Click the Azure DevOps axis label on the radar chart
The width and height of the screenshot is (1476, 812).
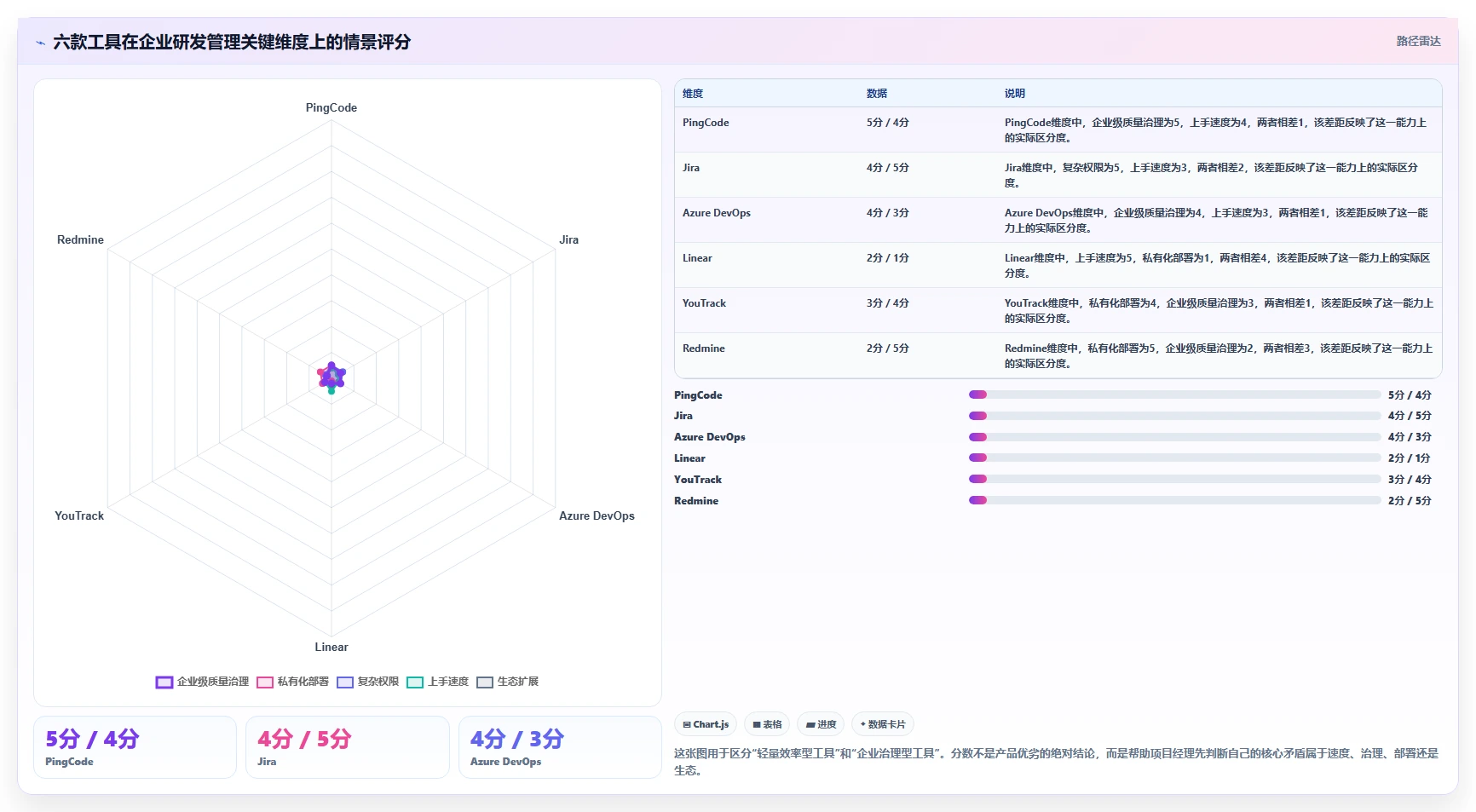[597, 515]
